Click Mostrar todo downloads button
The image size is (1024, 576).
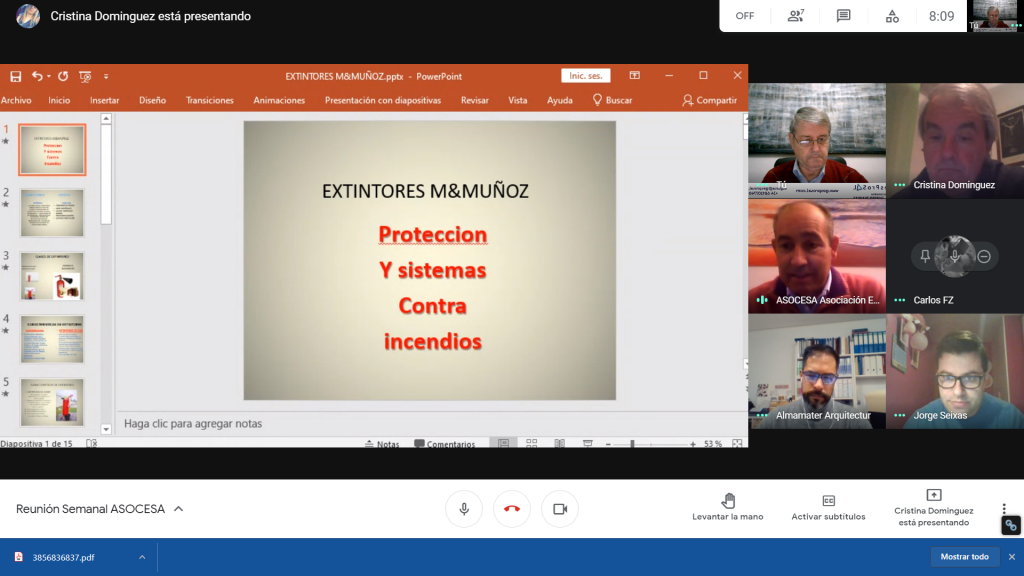965,556
